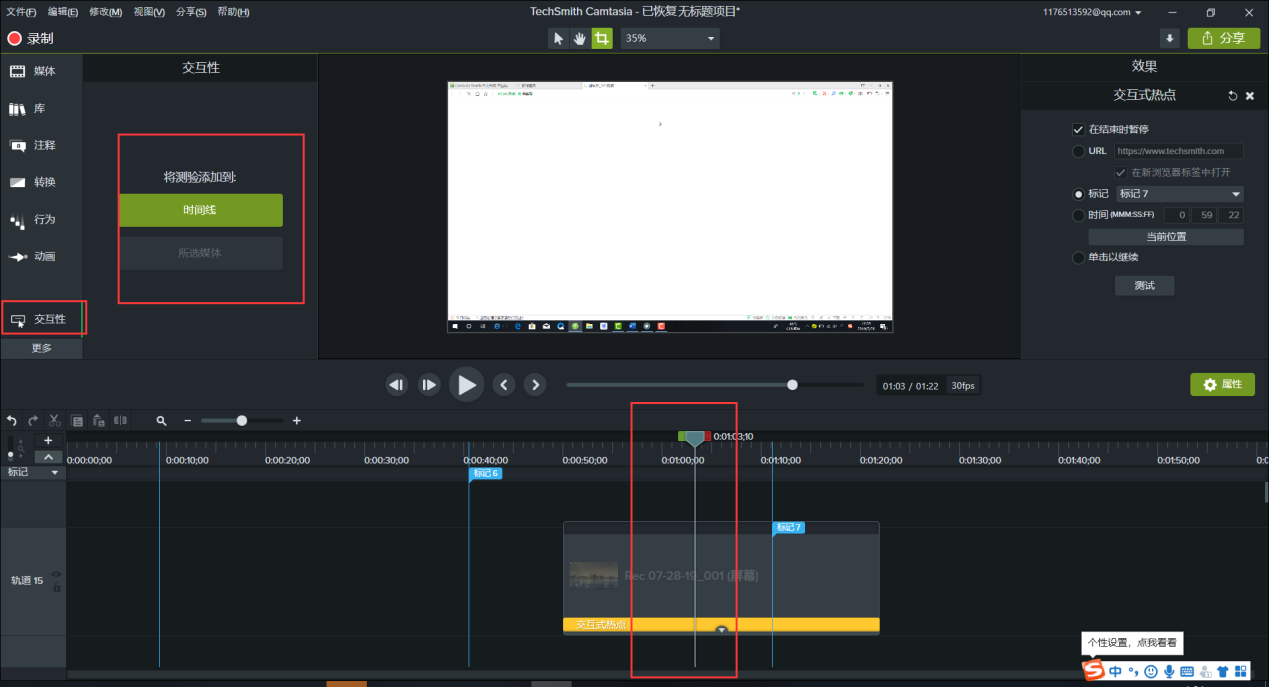Open the 帮助 menu
The height and width of the screenshot is (687, 1269).
233,12
